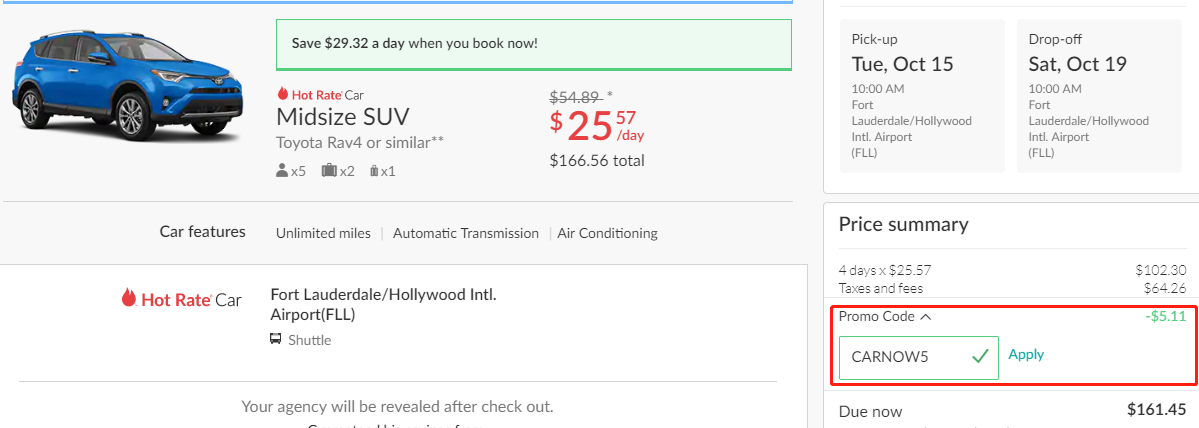Click the Drop-off Sat, Oct 19 card
1199x428 pixels.
(1098, 96)
